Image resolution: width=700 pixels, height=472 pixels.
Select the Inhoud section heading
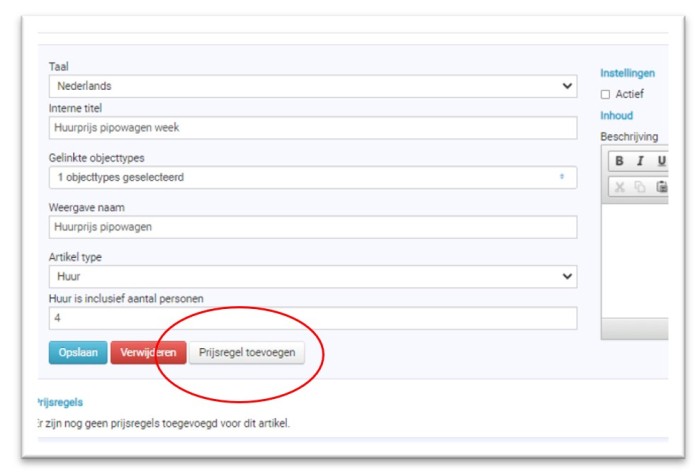point(617,116)
